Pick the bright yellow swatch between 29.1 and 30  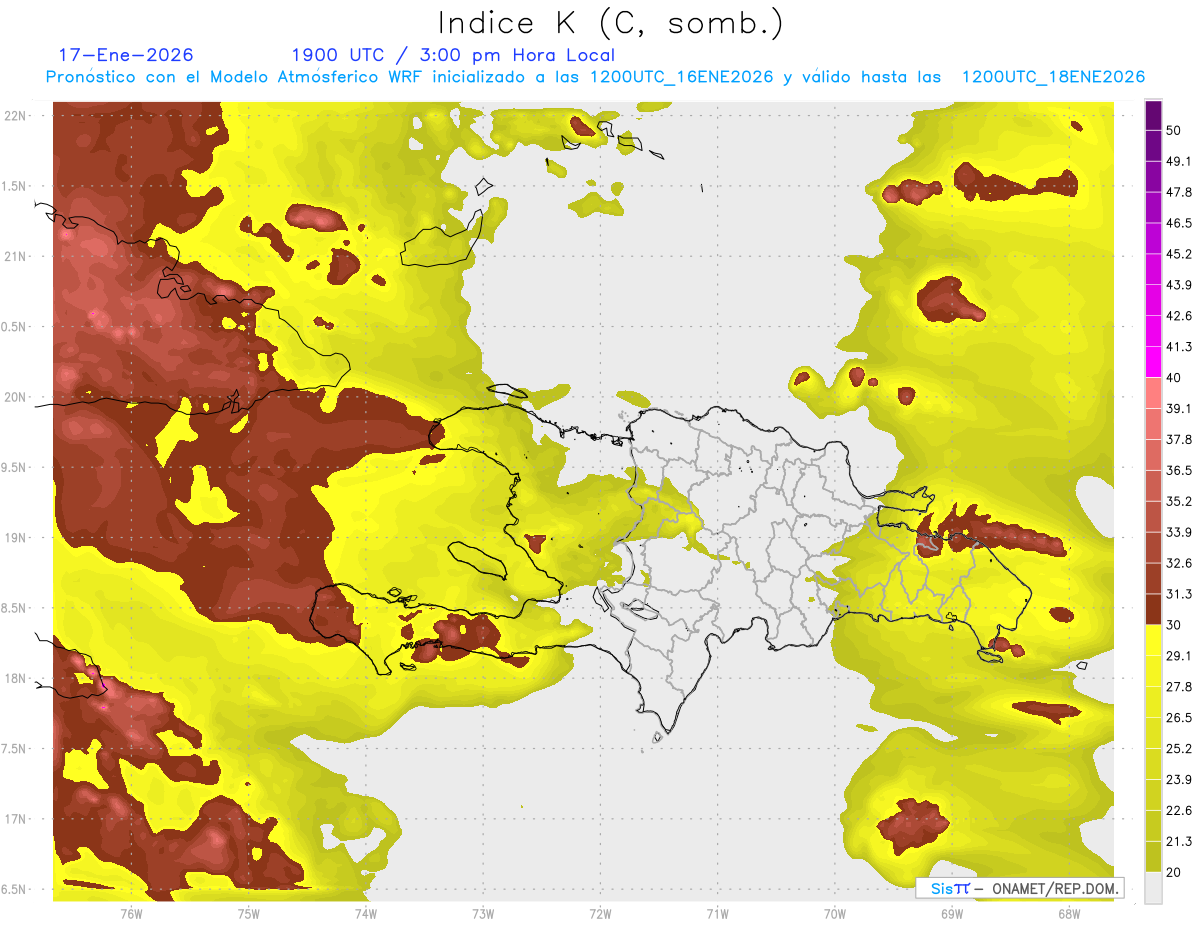[x=1153, y=640]
